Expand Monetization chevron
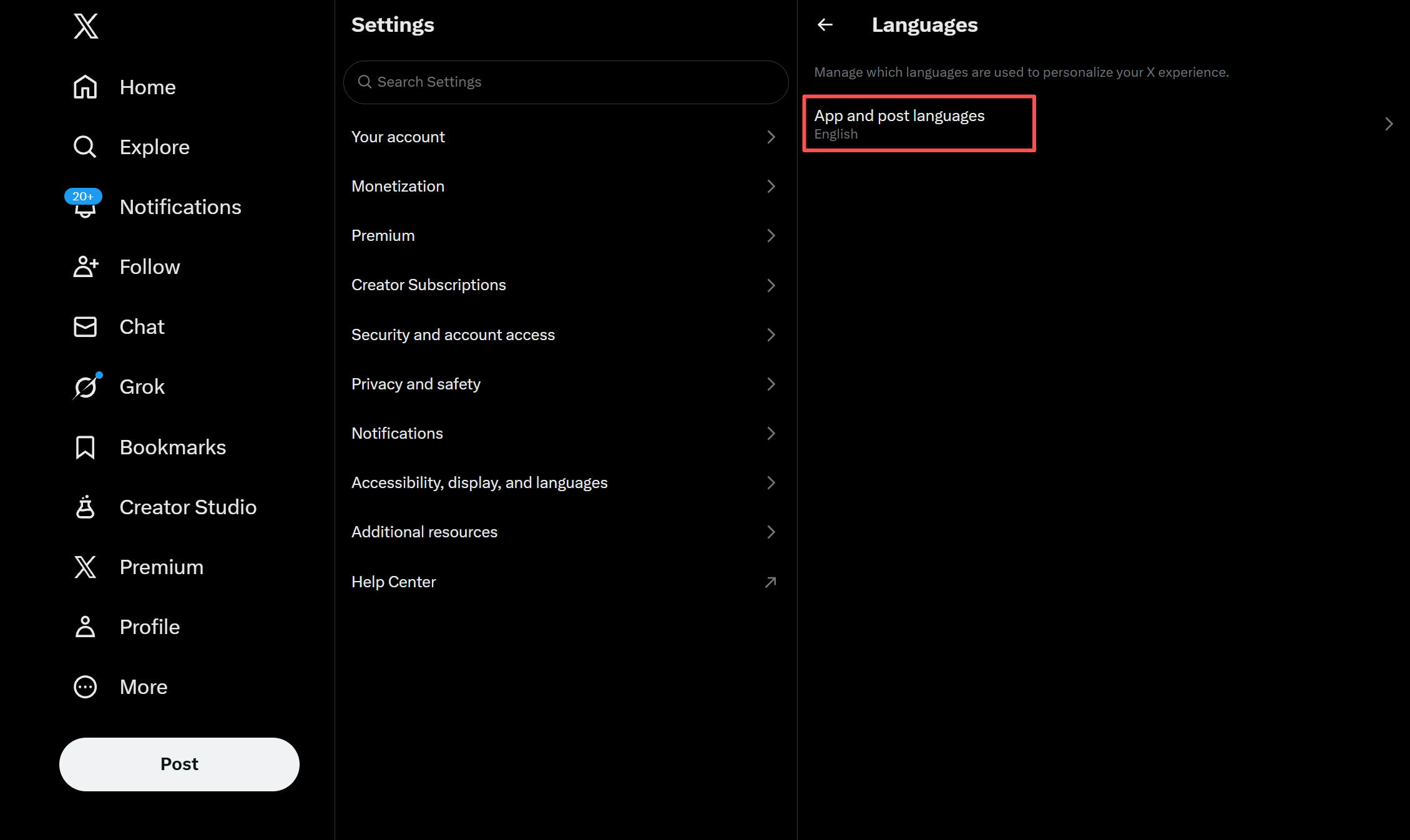This screenshot has height=840, width=1410. 771,186
